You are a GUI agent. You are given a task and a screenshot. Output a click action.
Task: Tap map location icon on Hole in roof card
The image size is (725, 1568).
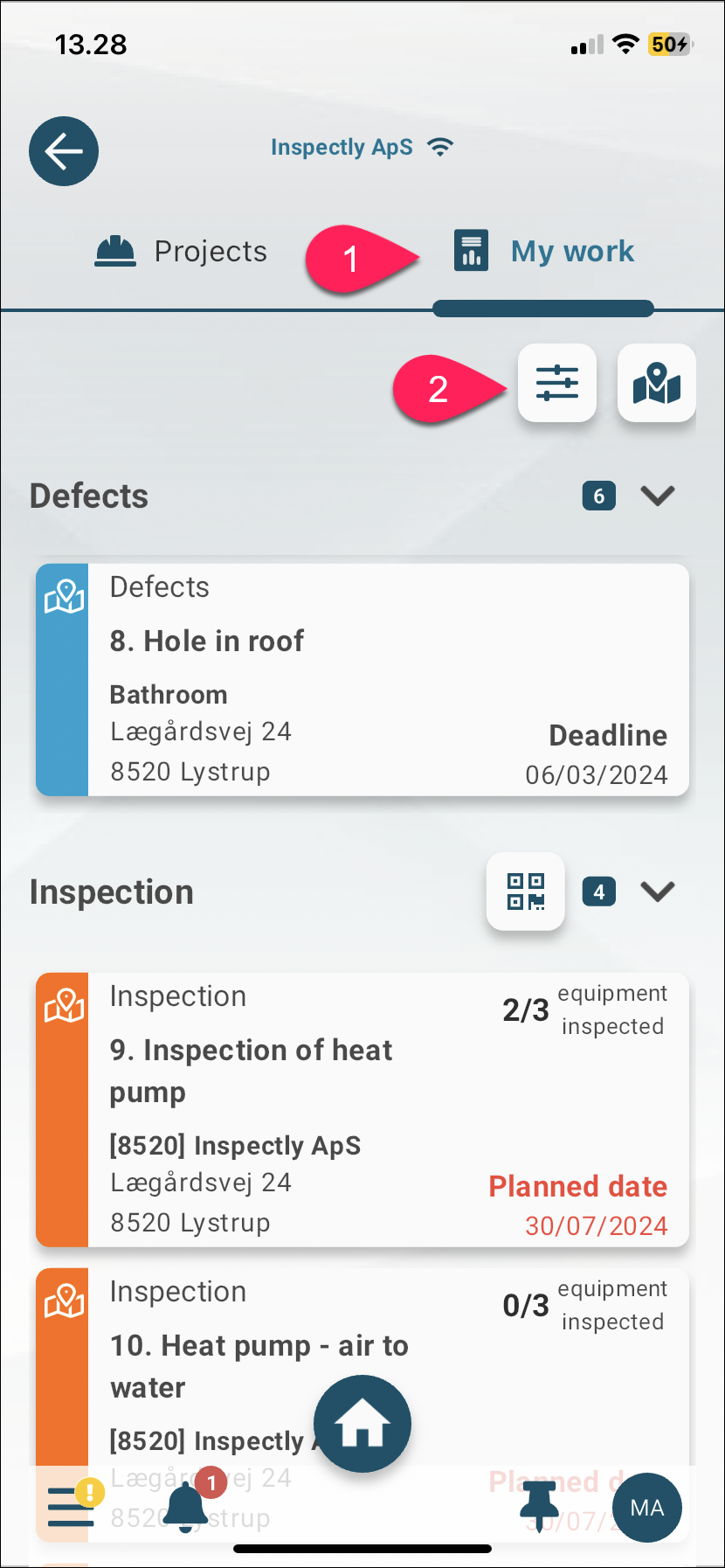[64, 597]
